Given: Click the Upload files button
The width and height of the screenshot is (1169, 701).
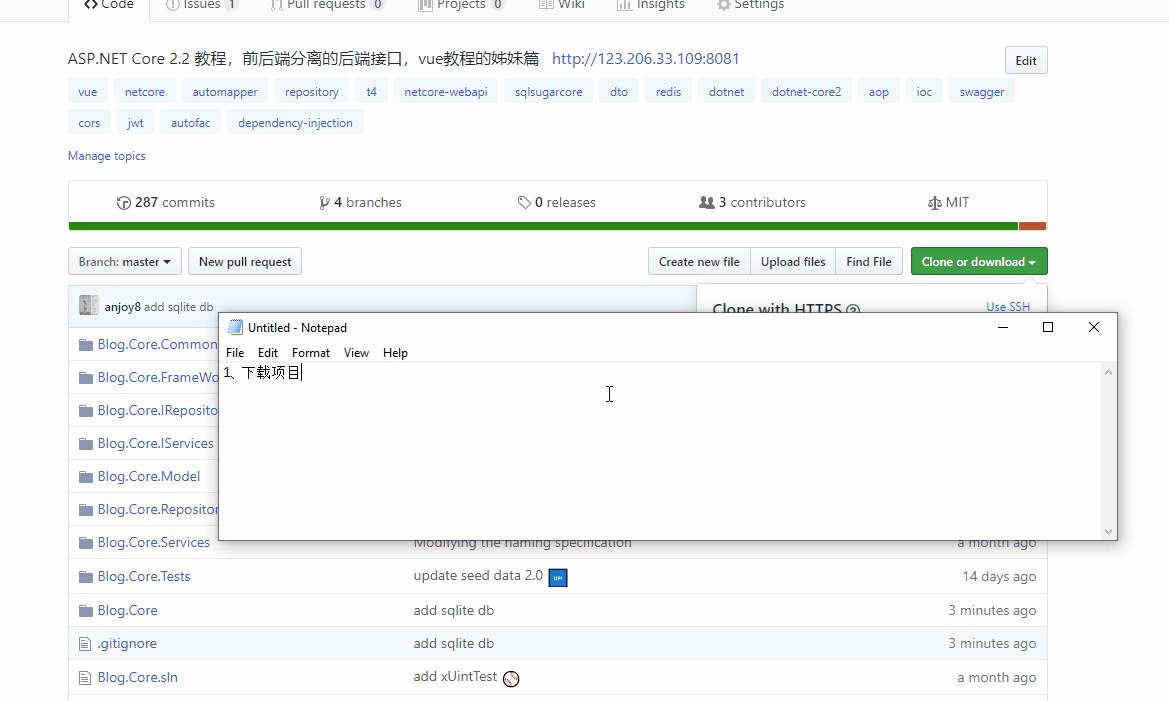Looking at the screenshot, I should 792,262.
